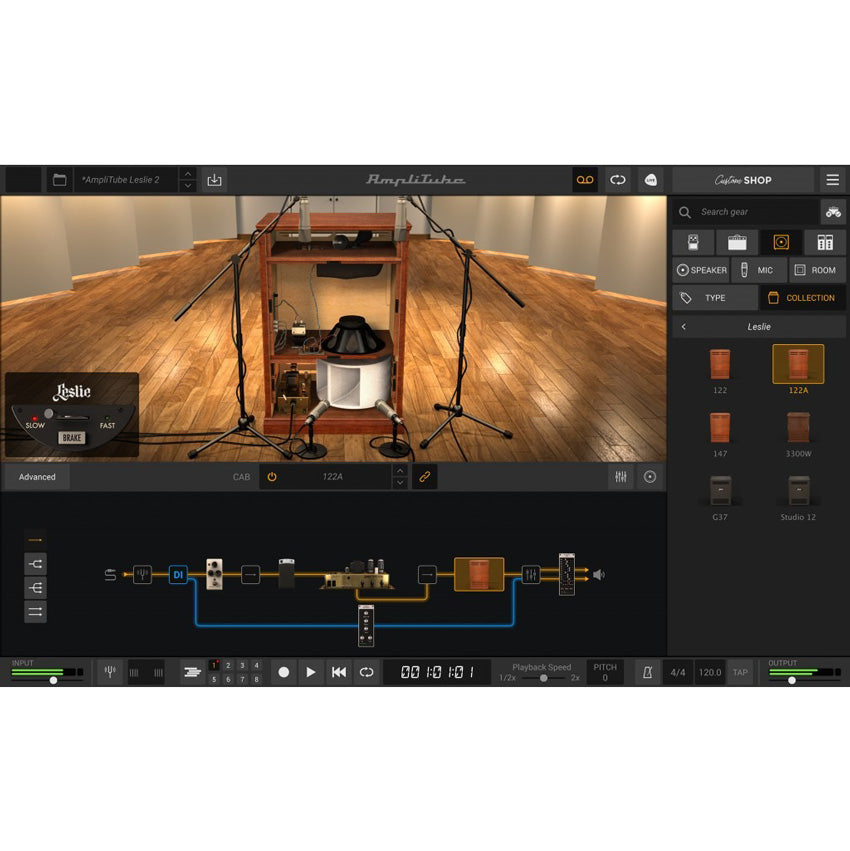Viewport: 850px width, 851px height.
Task: Adjust the Playback Speed slider
Action: tap(544, 678)
